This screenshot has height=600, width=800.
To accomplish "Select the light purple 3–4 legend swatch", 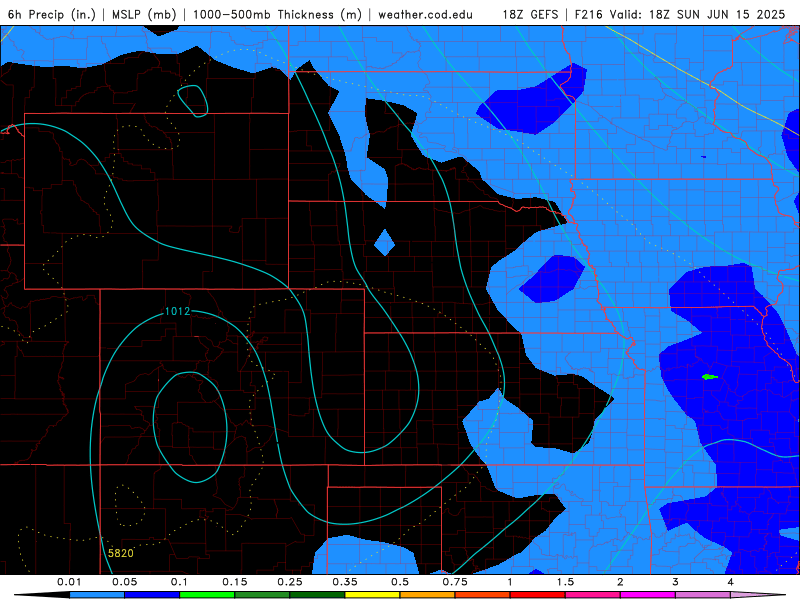I will (703, 595).
